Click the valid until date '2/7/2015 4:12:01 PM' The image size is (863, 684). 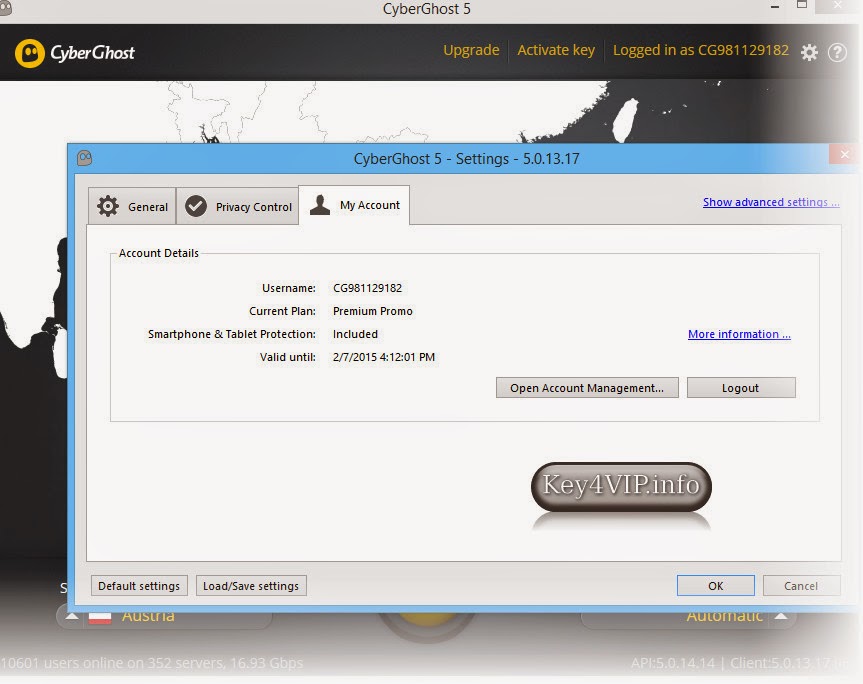(x=384, y=357)
